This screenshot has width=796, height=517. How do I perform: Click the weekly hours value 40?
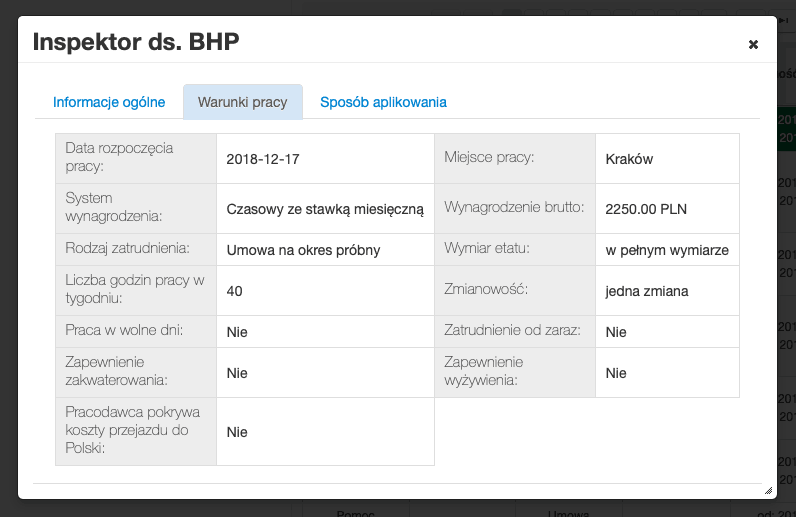point(235,291)
